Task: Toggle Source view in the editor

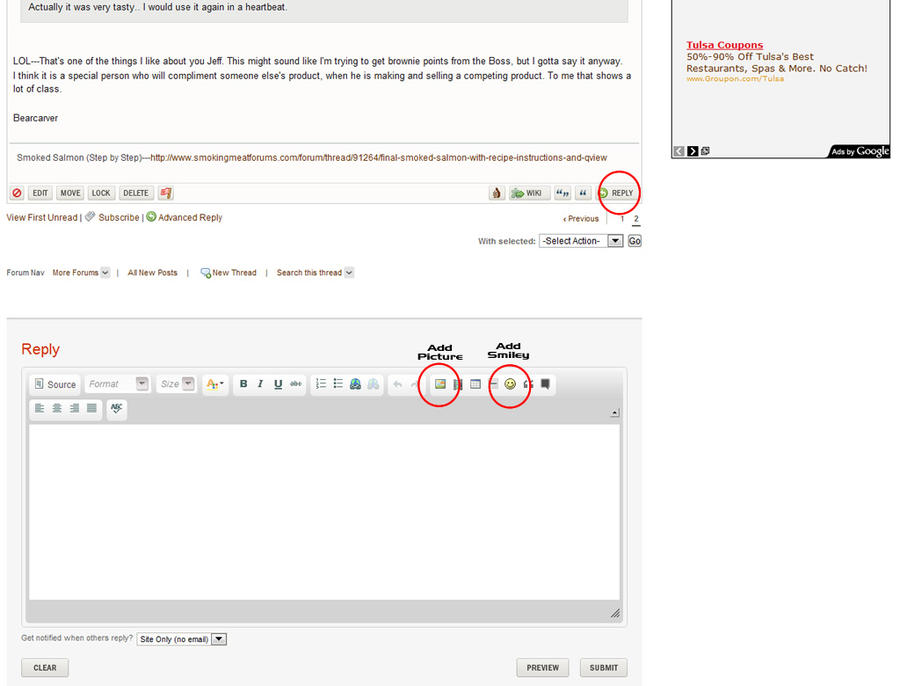Action: tap(55, 384)
